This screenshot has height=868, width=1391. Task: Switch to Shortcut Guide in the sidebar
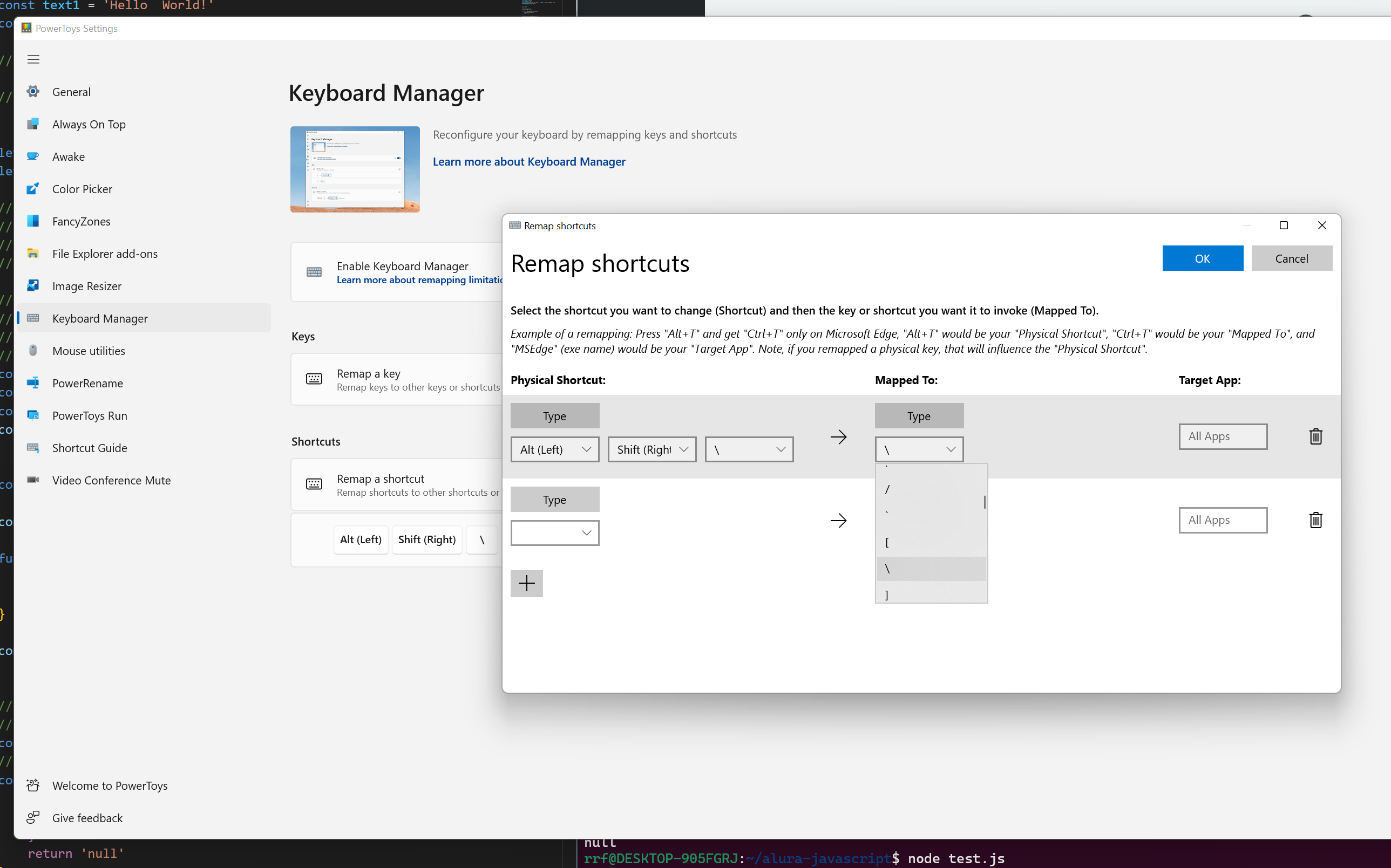[33, 448]
